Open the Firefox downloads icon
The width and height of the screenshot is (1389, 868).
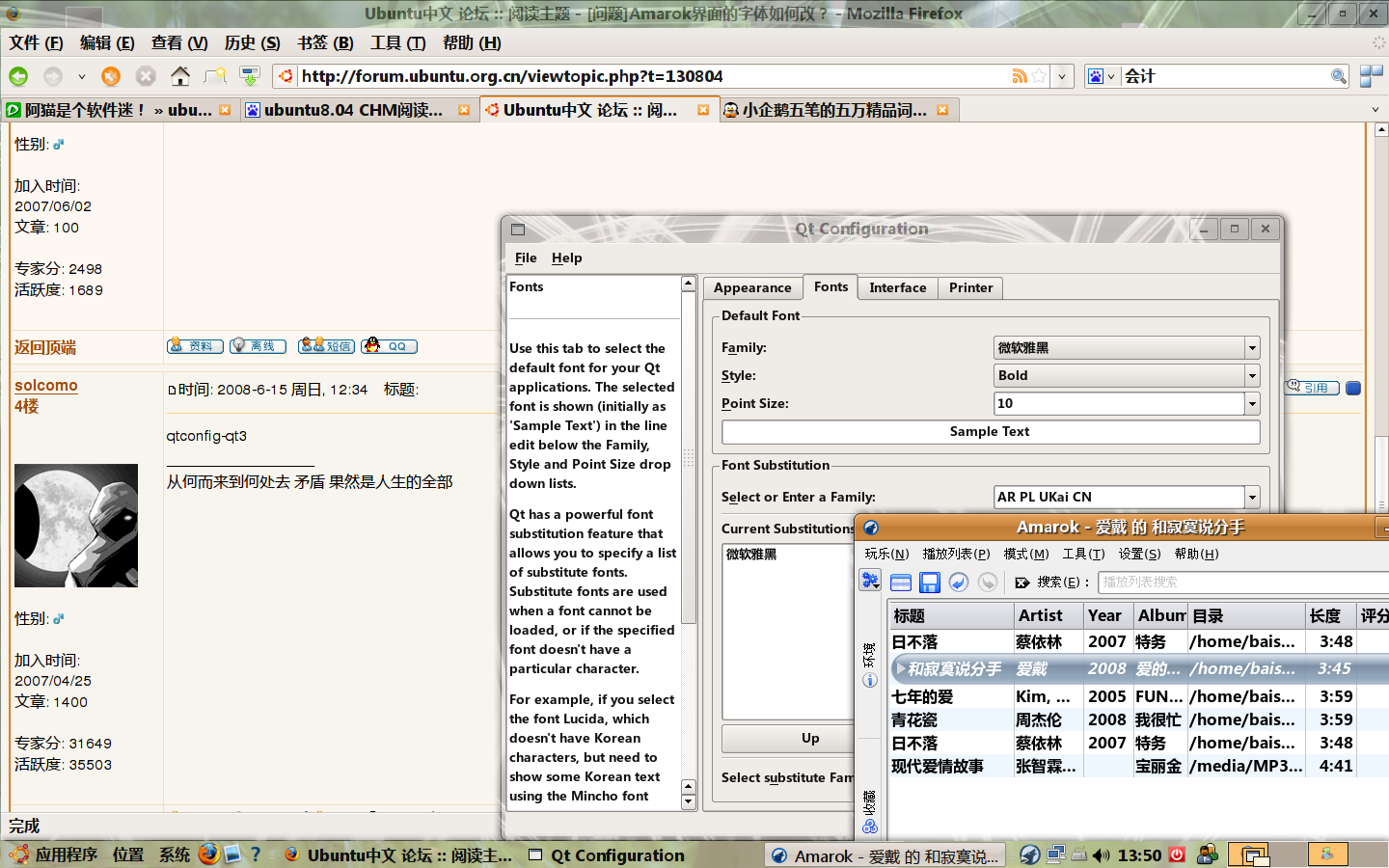click(x=250, y=76)
